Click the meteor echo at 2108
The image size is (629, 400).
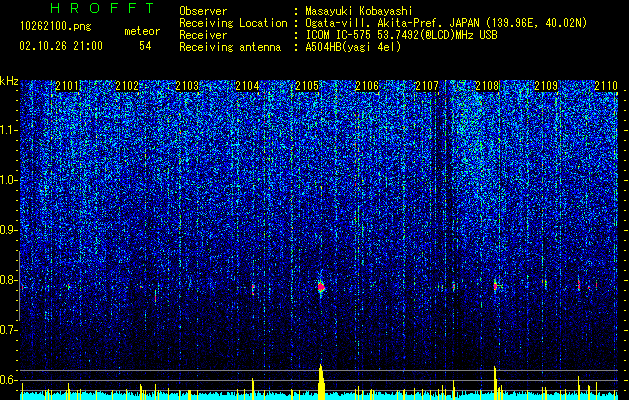click(495, 286)
